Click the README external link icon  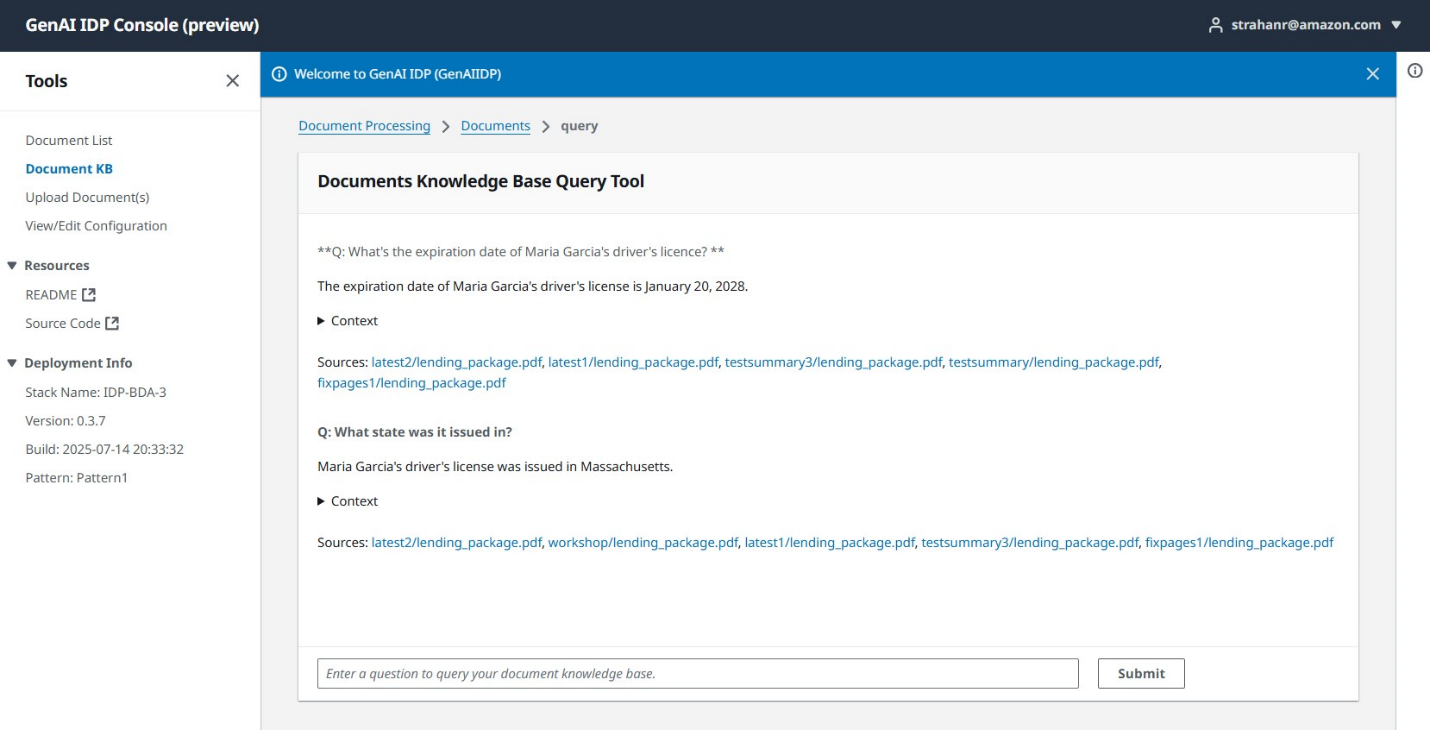pos(89,295)
